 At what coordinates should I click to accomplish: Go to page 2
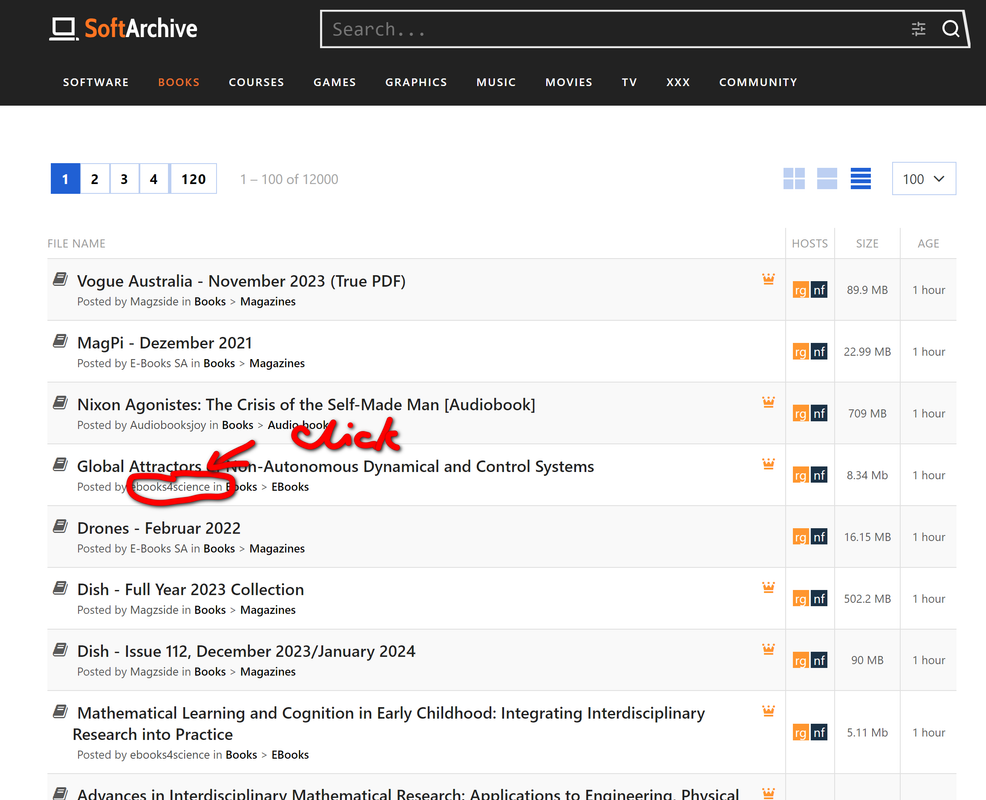pyautogui.click(x=95, y=179)
